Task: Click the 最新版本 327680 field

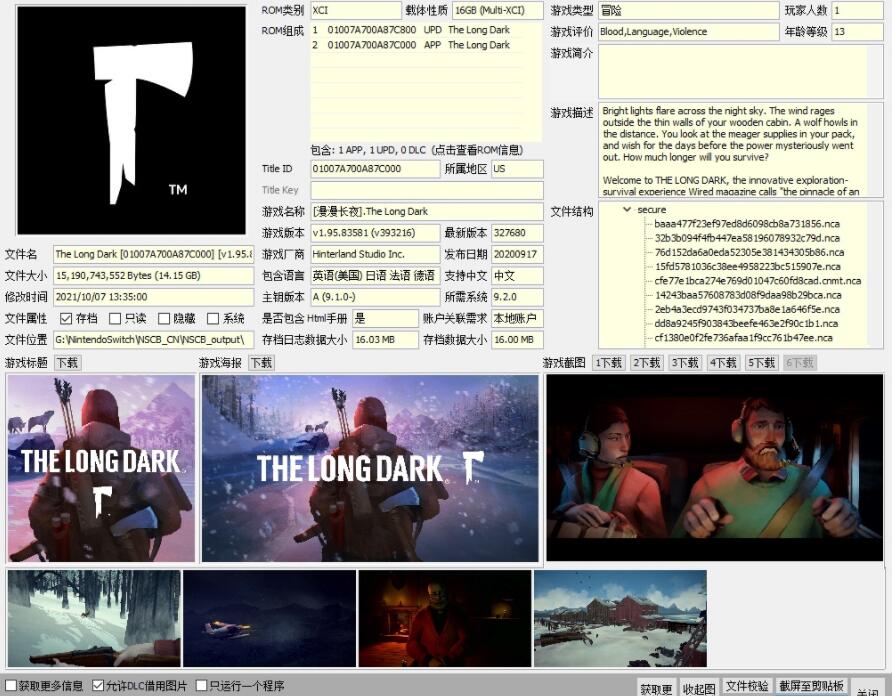Action: click(x=517, y=233)
